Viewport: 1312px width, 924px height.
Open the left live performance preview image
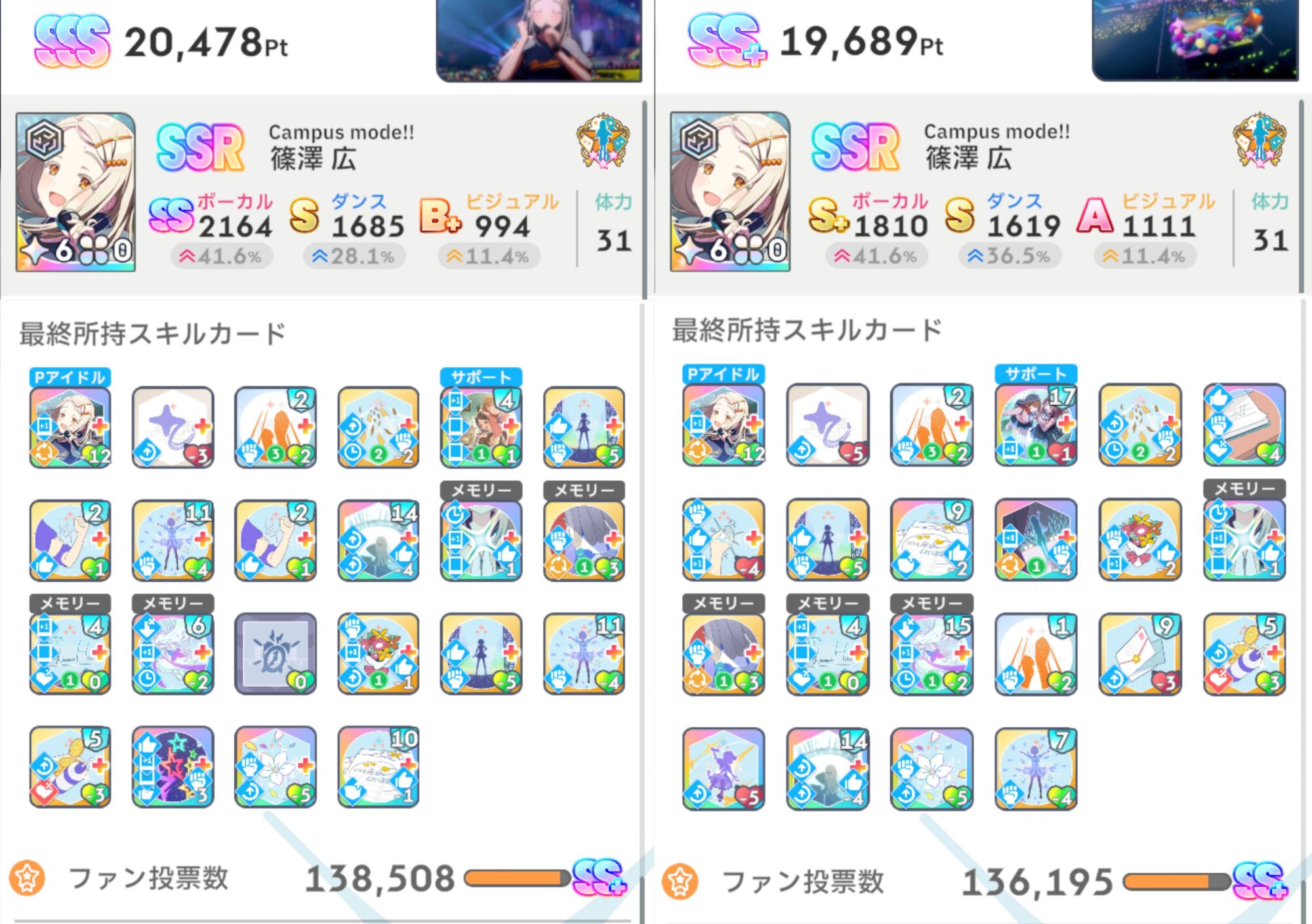point(539,41)
